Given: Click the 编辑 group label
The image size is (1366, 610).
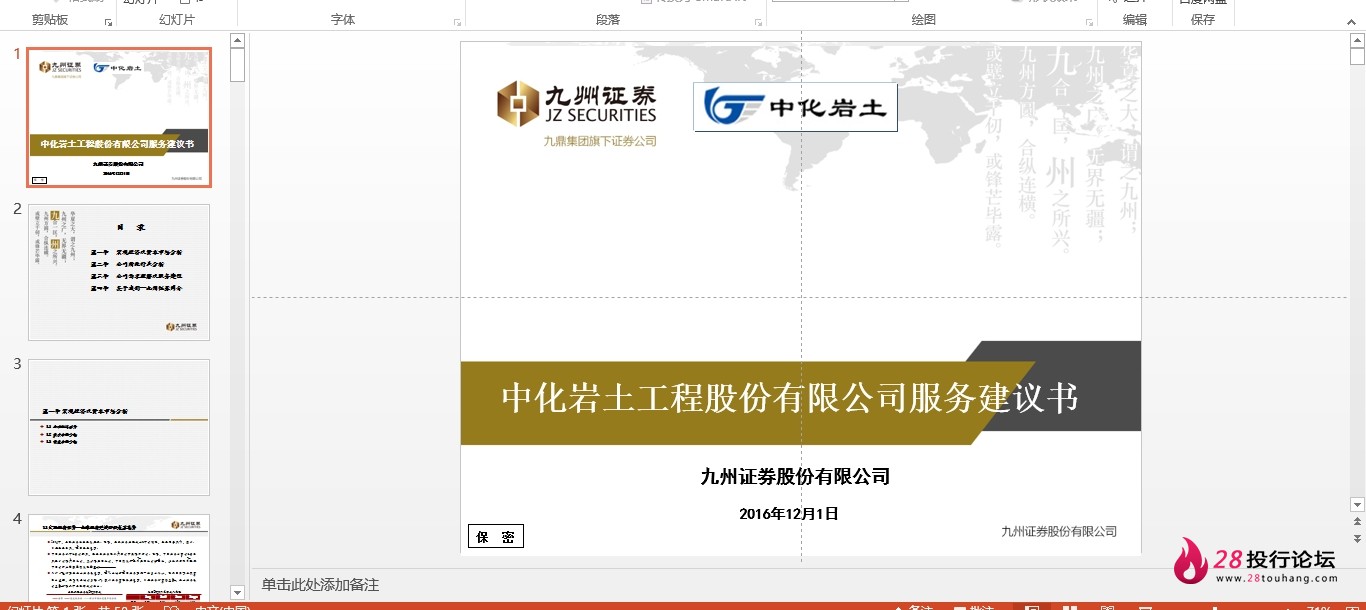Looking at the screenshot, I should pyautogui.click(x=1135, y=20).
